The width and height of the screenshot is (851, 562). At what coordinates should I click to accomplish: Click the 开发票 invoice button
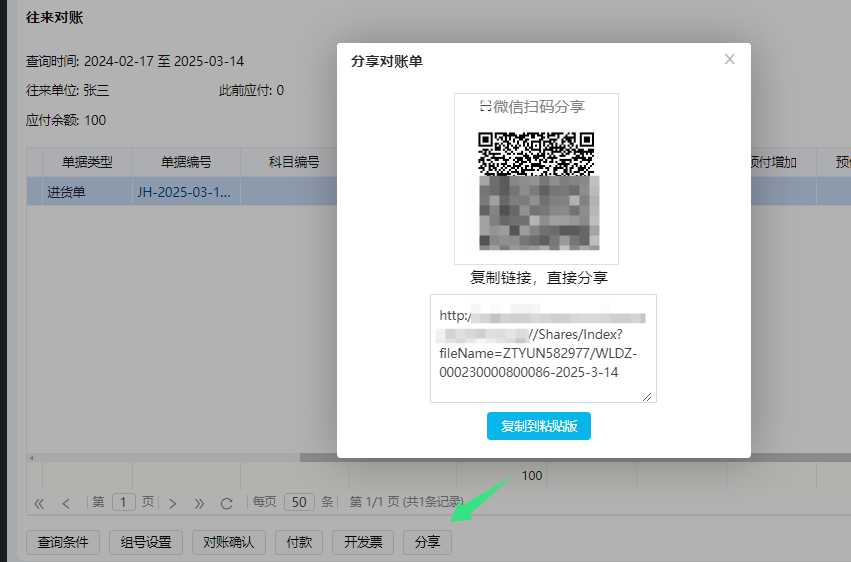pos(363,542)
